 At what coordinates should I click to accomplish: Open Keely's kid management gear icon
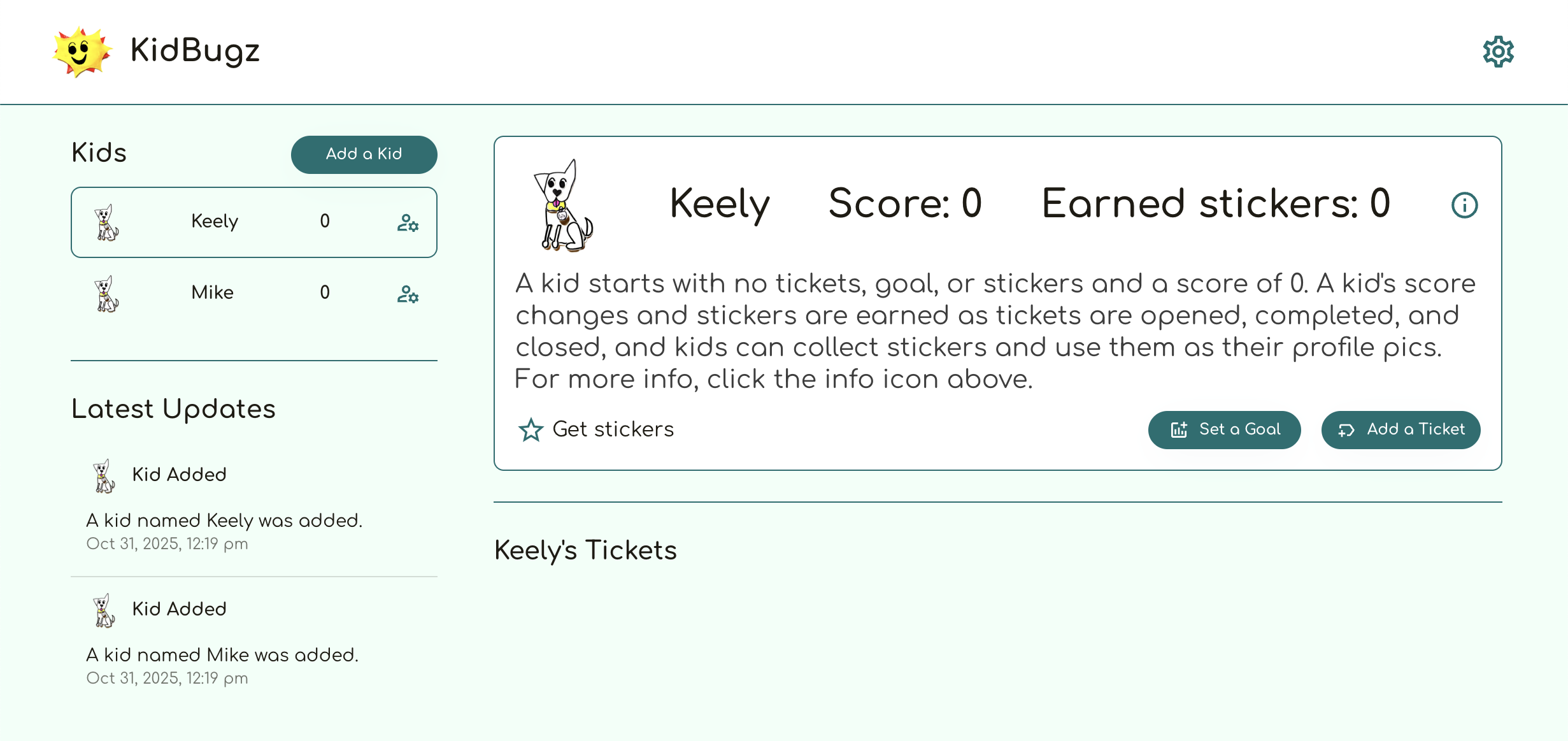[x=408, y=222]
